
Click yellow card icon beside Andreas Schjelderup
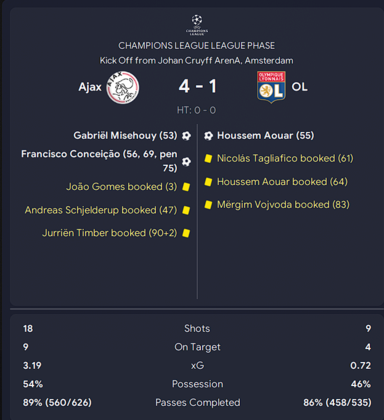point(186,210)
